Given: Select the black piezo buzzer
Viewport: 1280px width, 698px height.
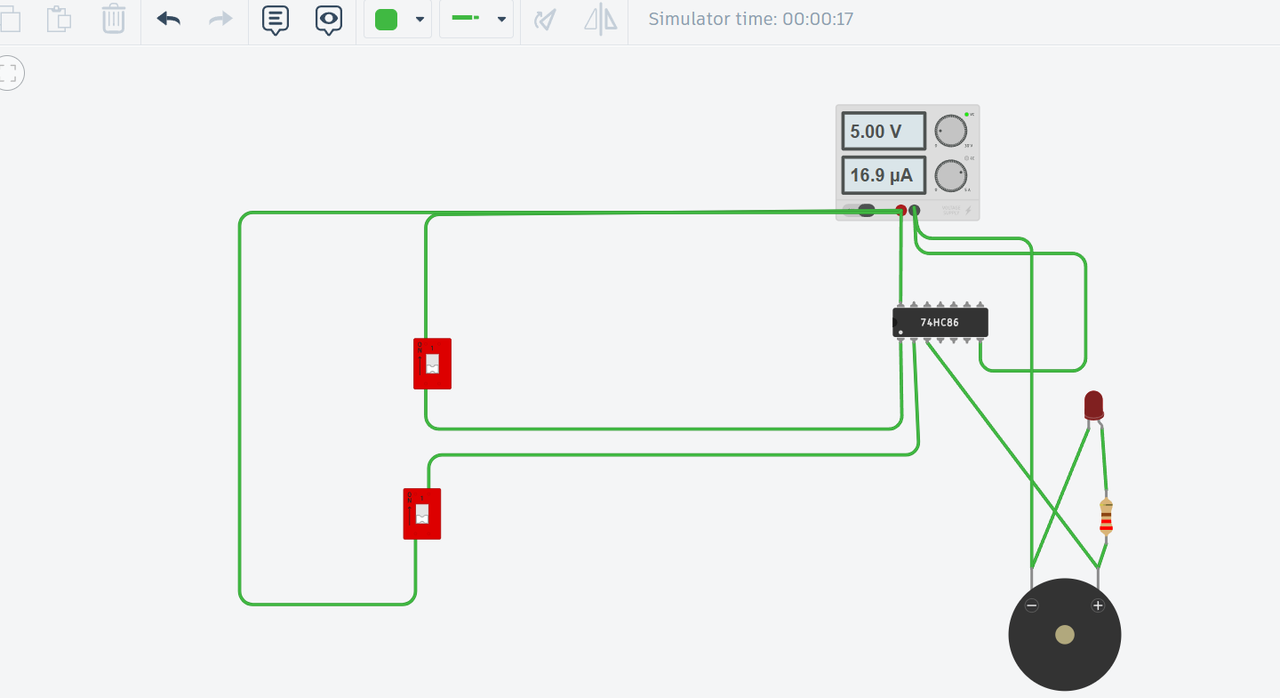Looking at the screenshot, I should 1065,635.
